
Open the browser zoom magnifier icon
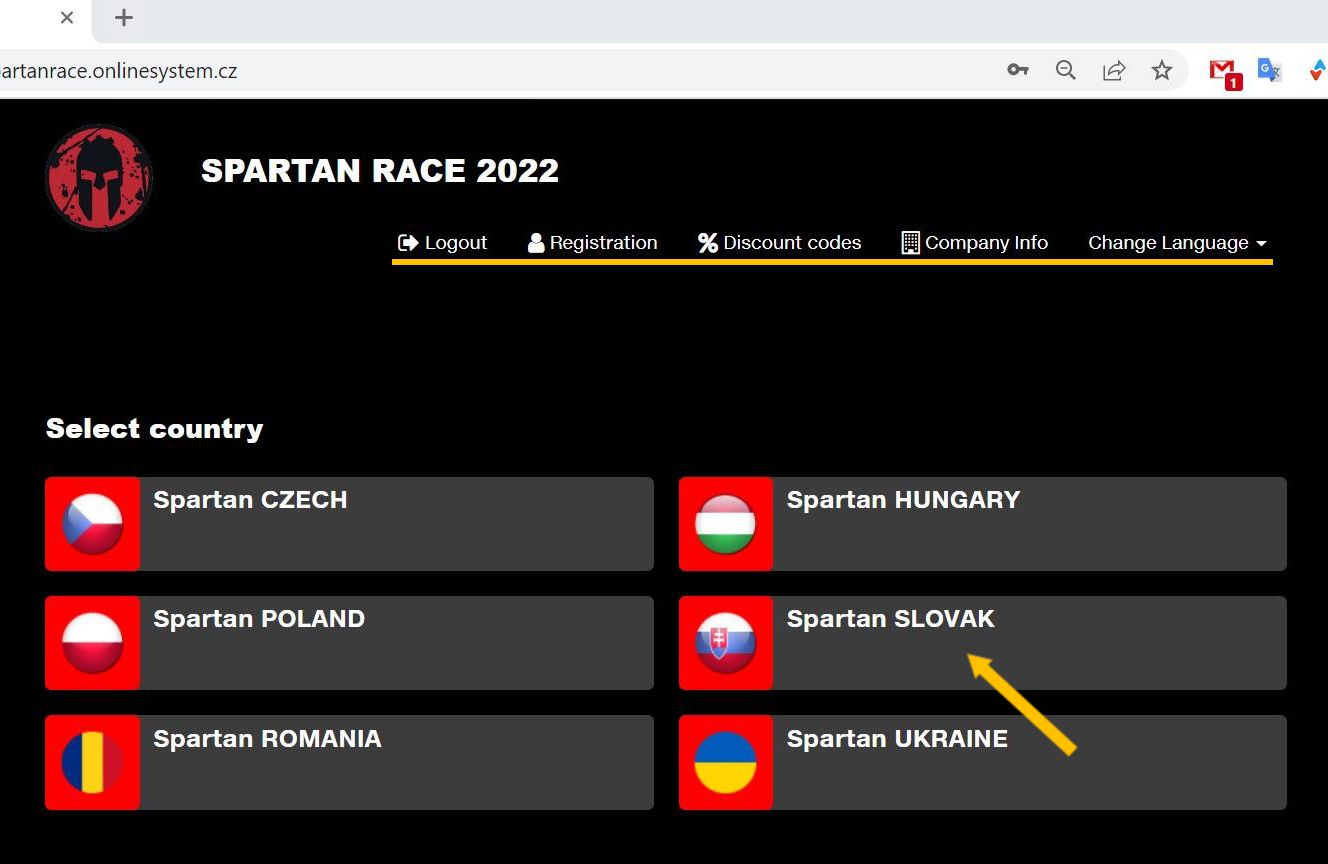(x=1066, y=70)
